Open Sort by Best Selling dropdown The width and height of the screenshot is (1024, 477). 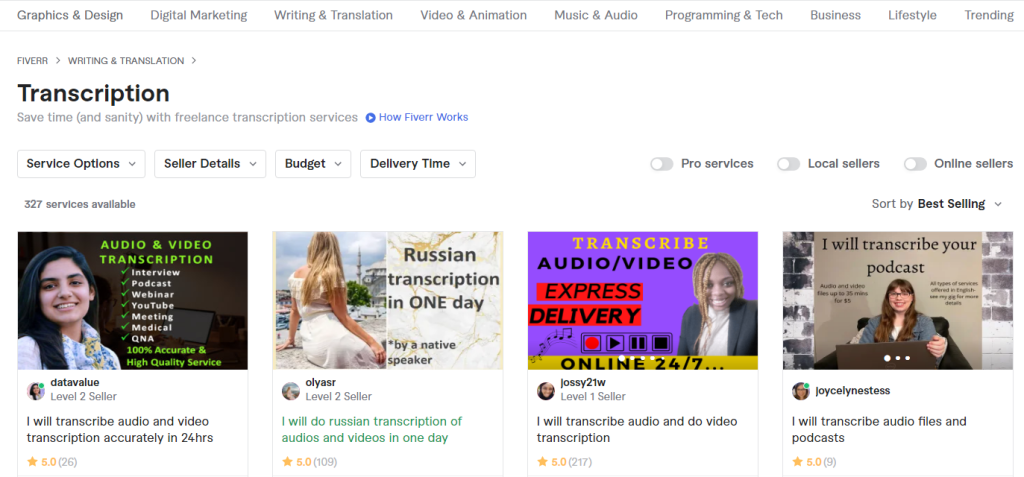coord(936,204)
